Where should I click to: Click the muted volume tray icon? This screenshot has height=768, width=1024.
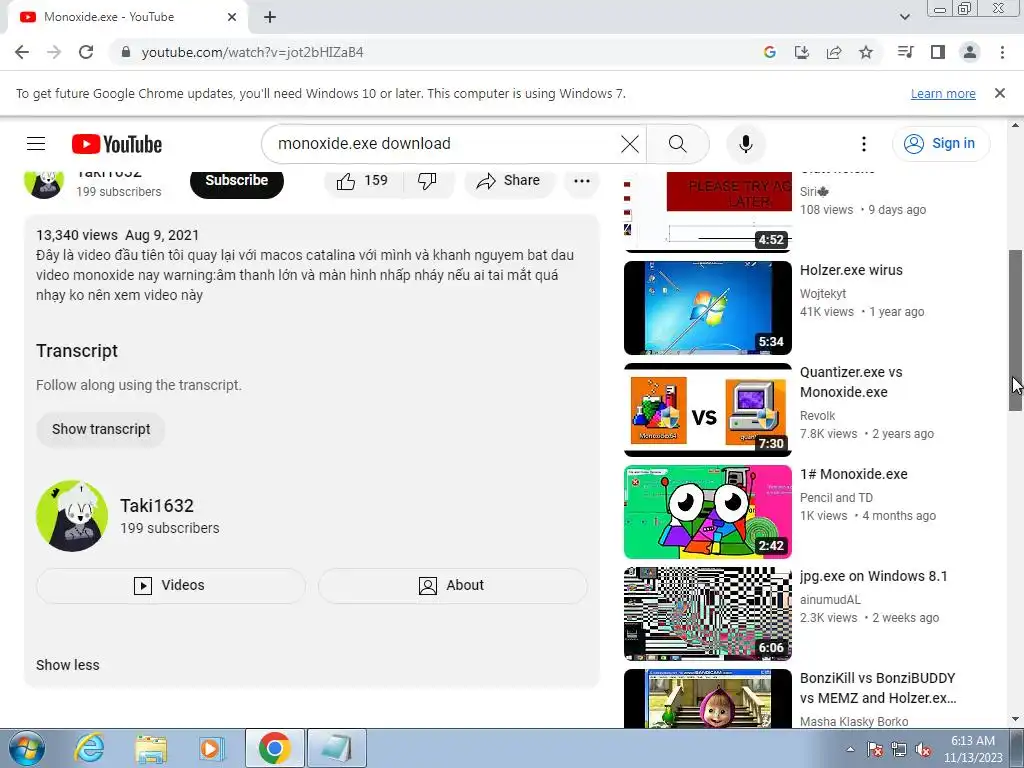(x=923, y=749)
